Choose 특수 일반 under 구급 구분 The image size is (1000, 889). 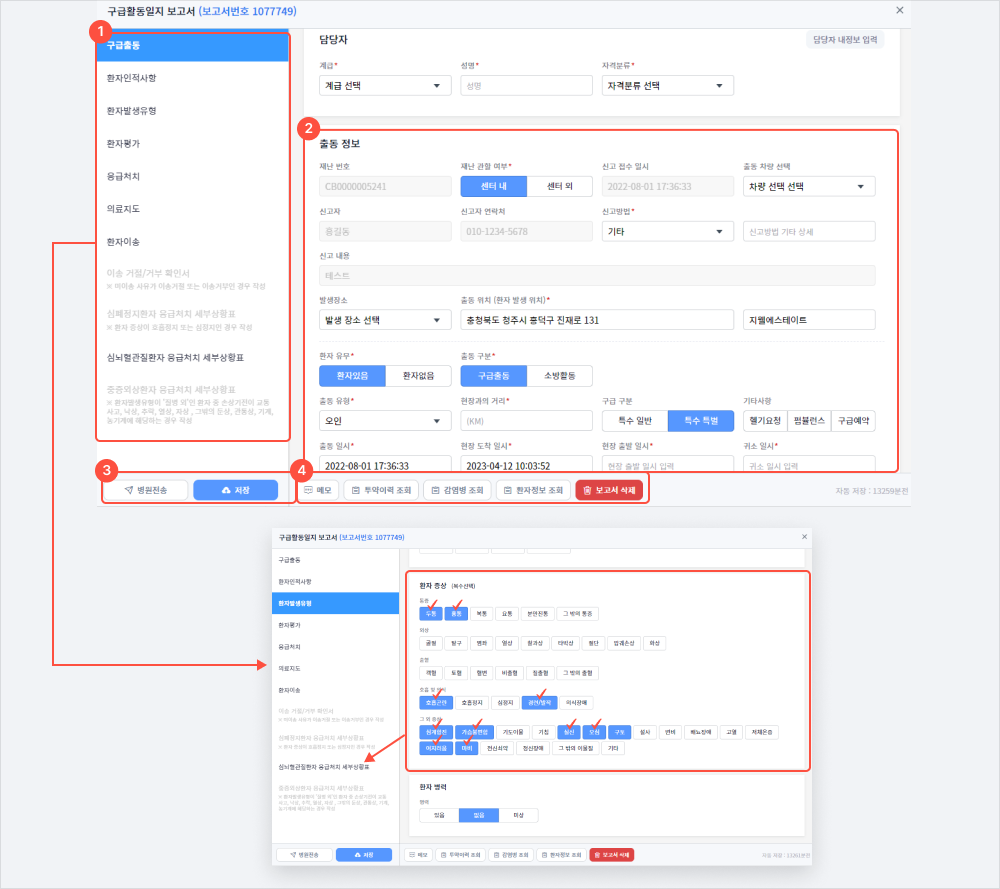coord(635,421)
